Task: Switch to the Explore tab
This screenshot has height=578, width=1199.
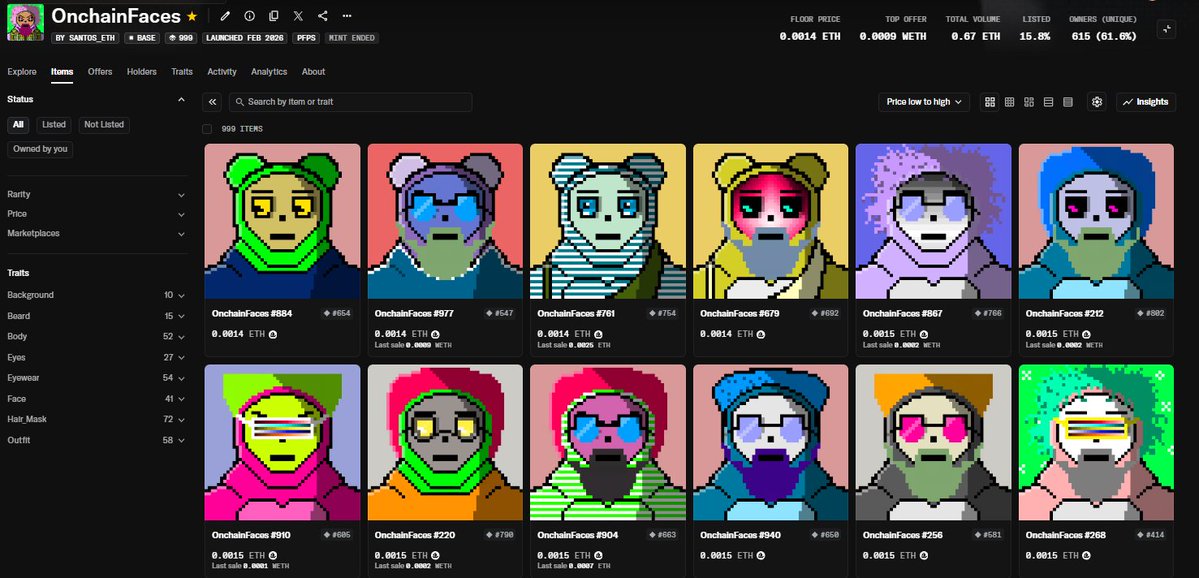Action: pos(22,72)
